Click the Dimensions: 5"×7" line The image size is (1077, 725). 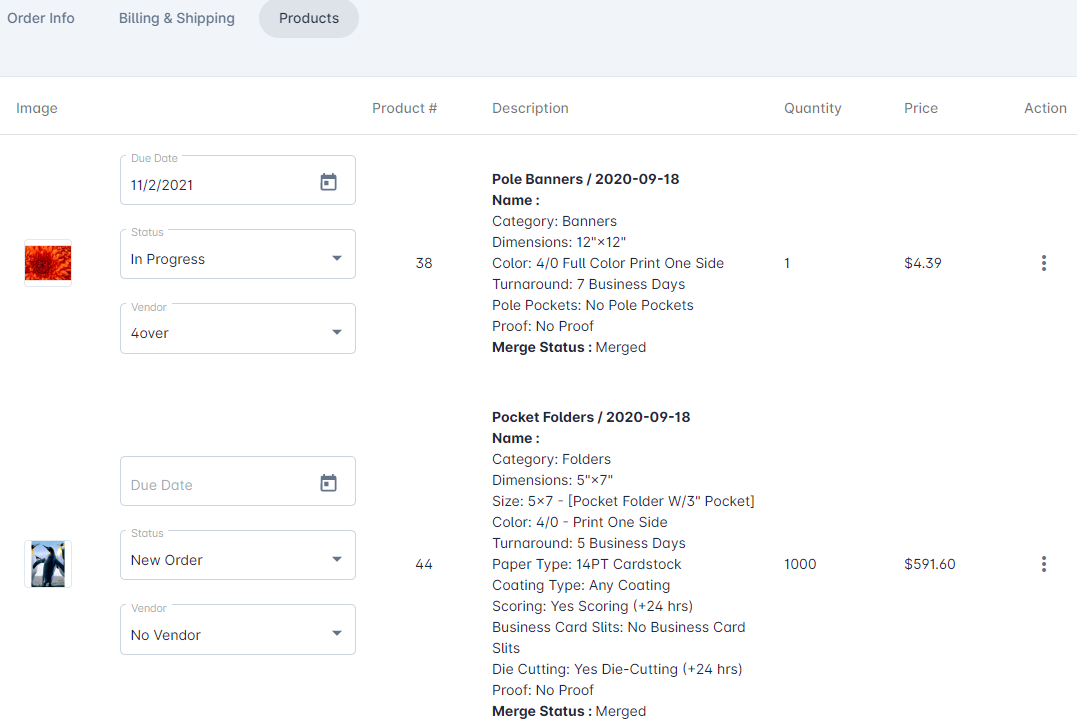(552, 481)
